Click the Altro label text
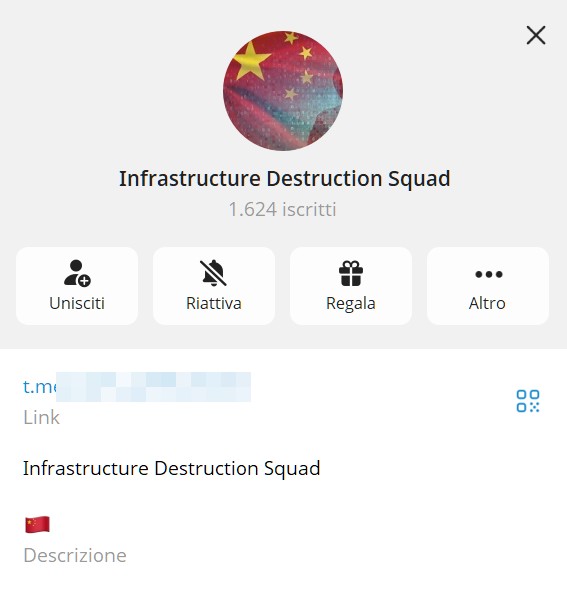Viewport: 567px width, 597px height. (x=487, y=303)
